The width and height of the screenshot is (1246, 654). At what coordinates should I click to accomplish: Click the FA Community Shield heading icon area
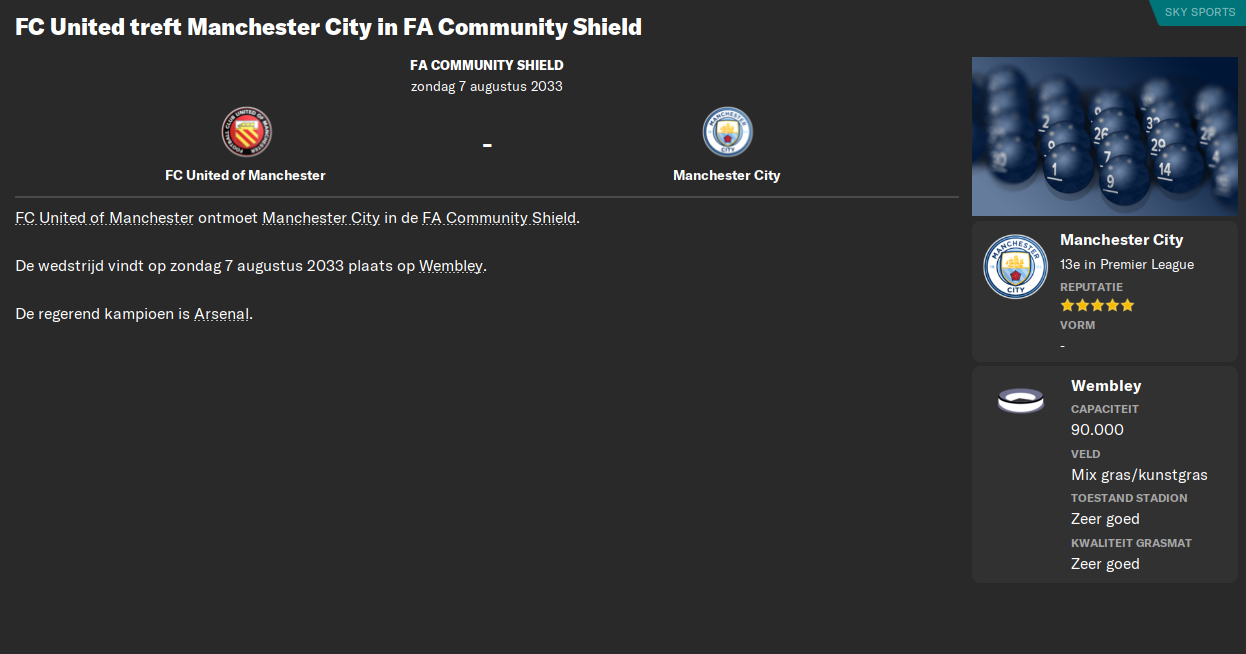[x=486, y=64]
